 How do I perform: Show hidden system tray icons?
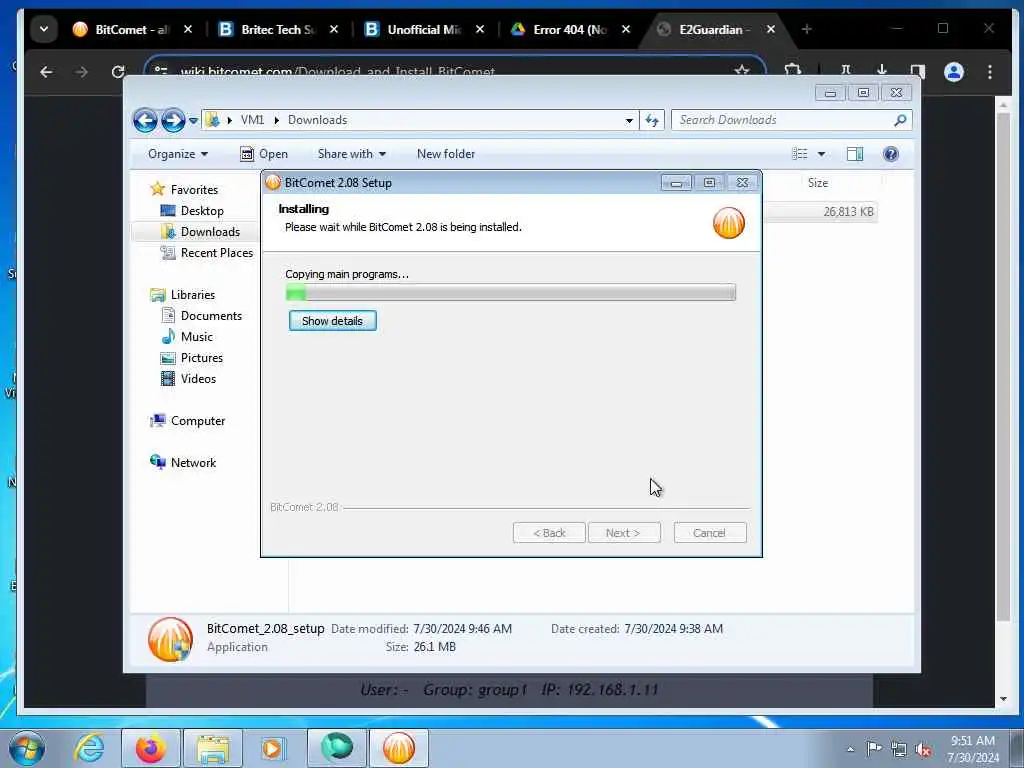coord(850,749)
